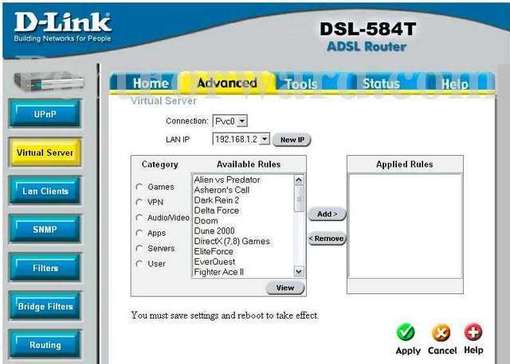
Task: Switch to the Status tab
Action: (381, 83)
